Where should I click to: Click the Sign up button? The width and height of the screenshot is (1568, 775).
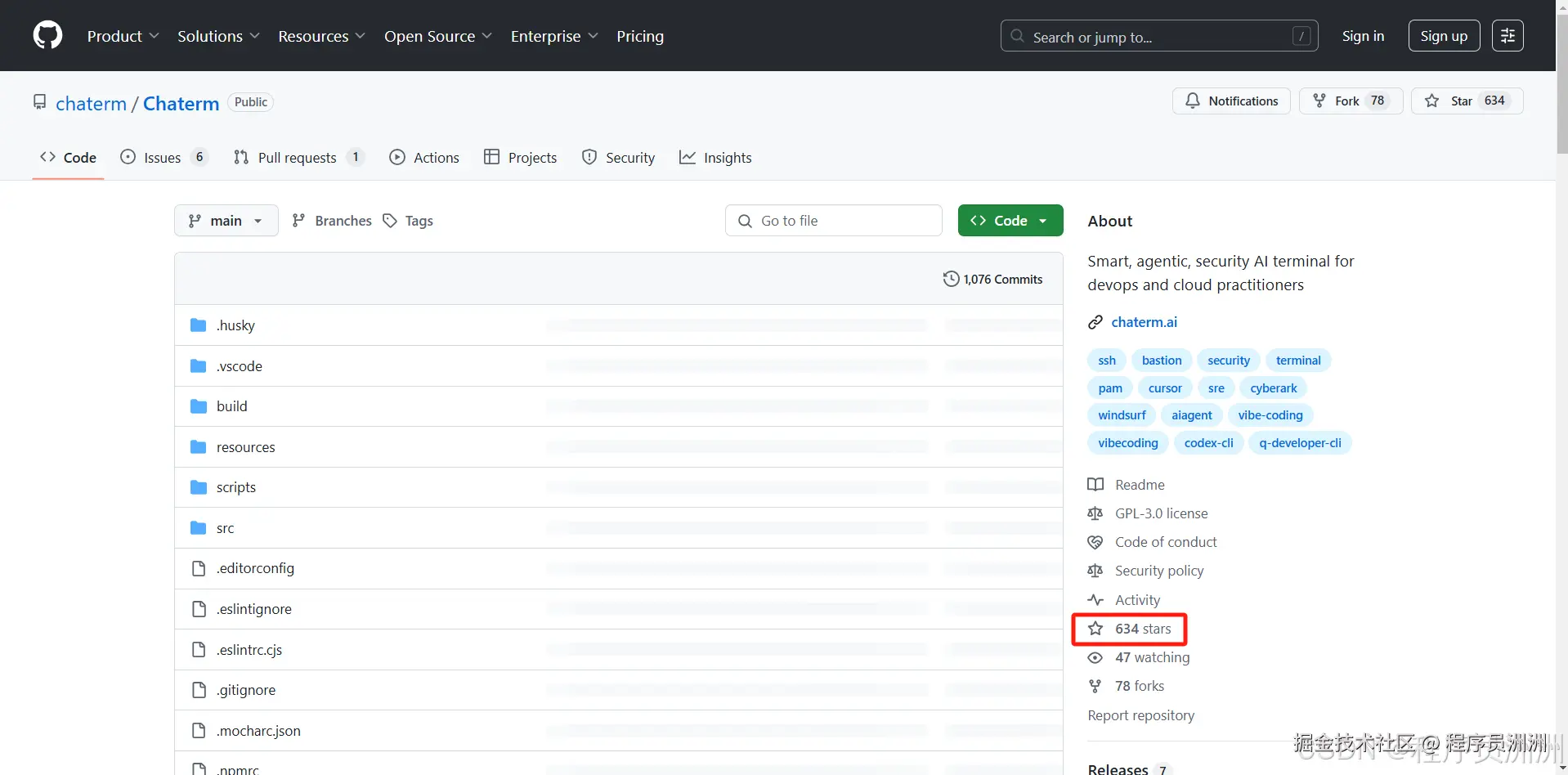point(1444,36)
